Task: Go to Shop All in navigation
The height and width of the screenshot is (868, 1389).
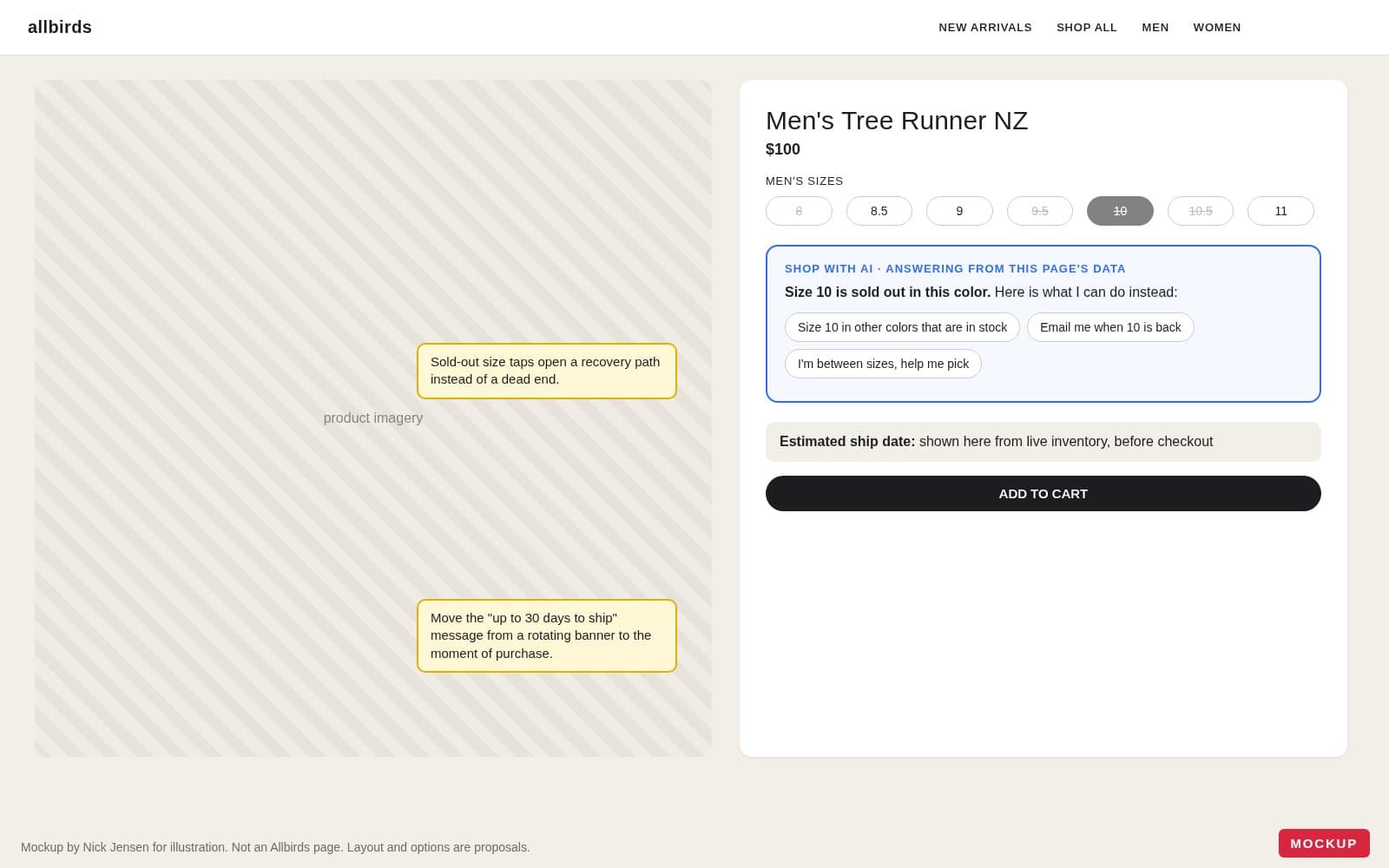Action: (x=1087, y=28)
